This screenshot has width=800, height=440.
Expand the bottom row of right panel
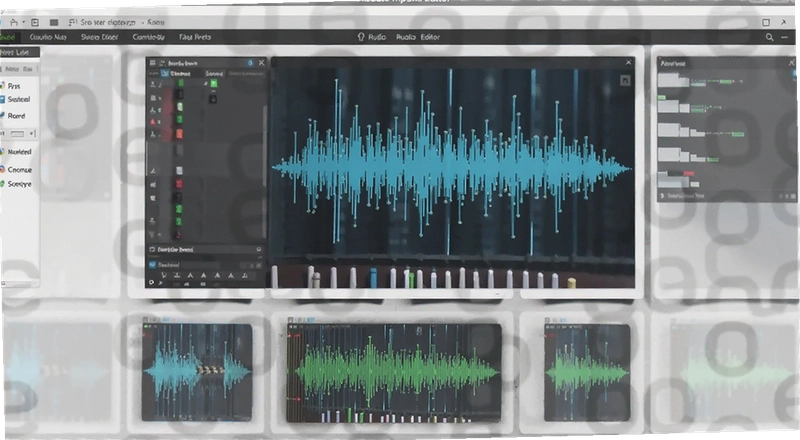coord(662,195)
